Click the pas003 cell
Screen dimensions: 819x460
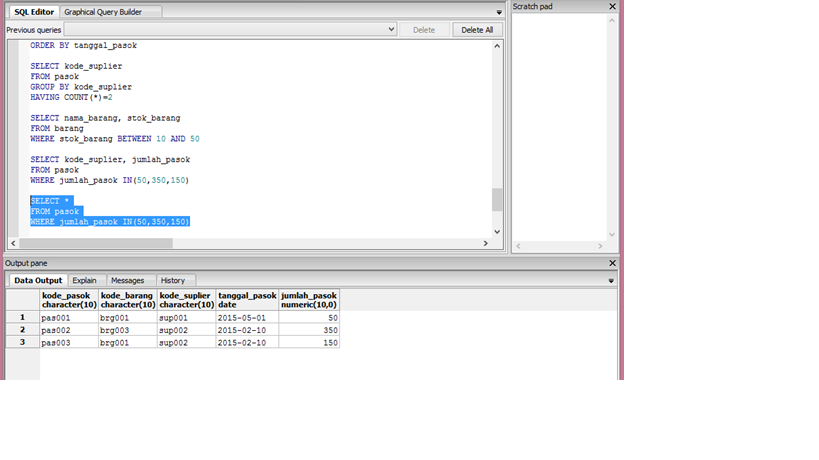[69, 343]
